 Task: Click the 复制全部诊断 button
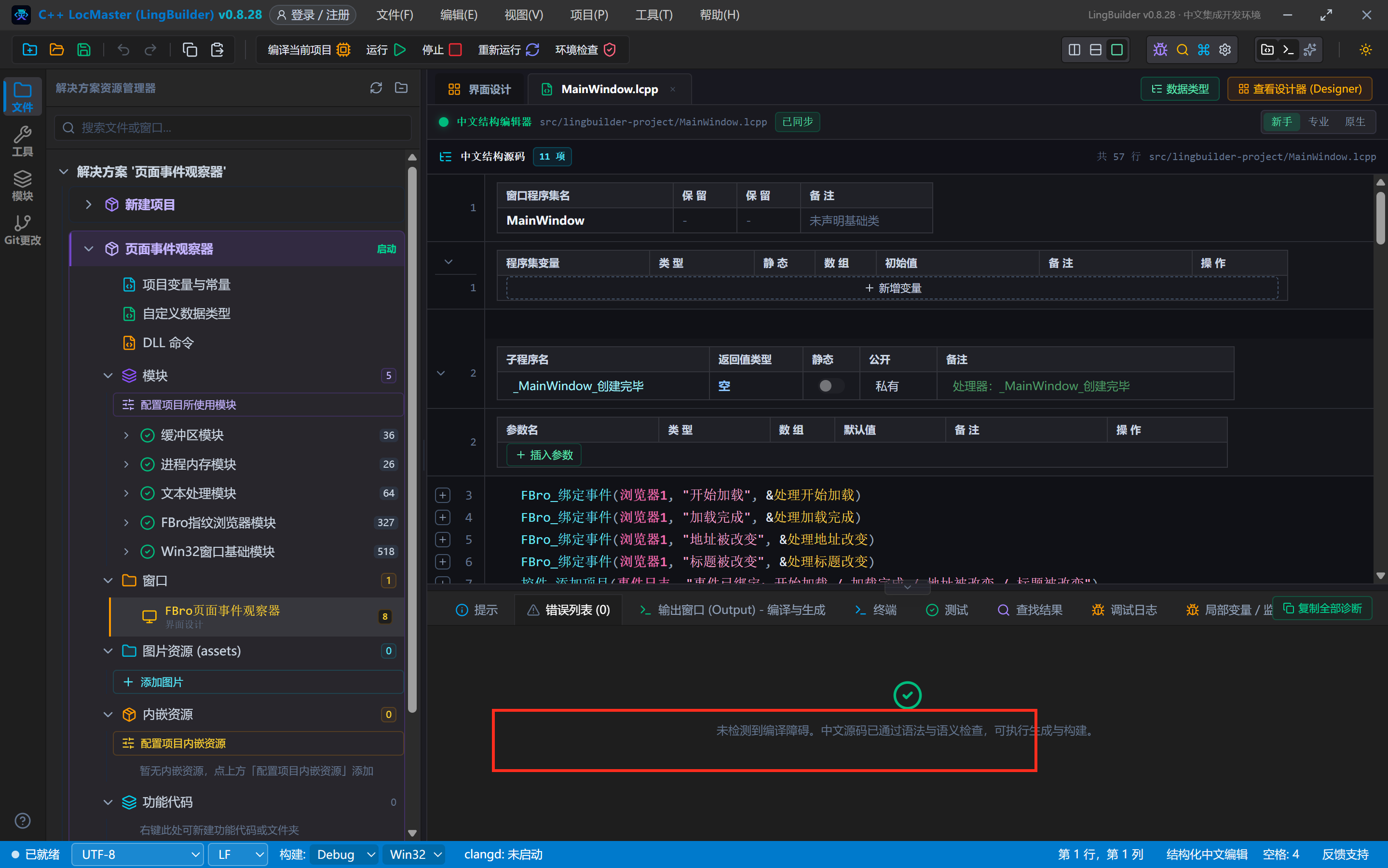click(x=1322, y=608)
